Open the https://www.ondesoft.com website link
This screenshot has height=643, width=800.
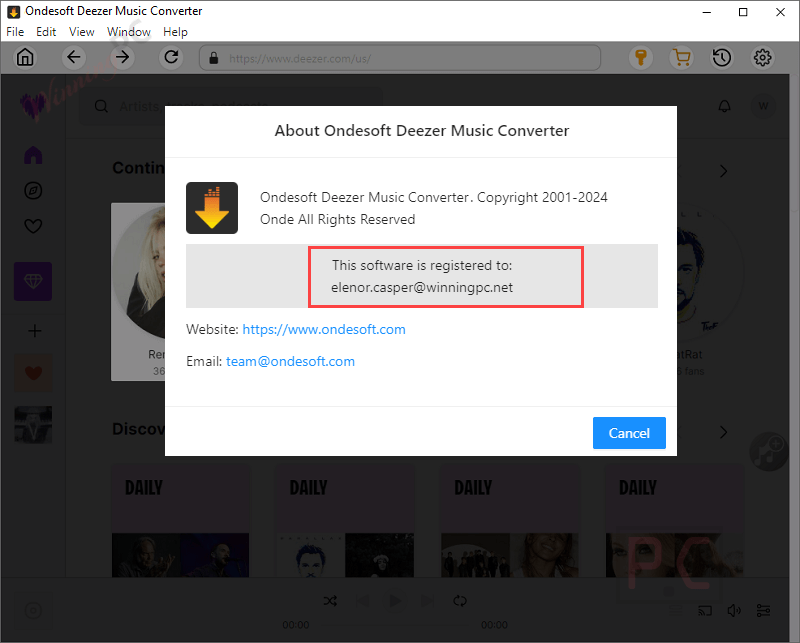324,329
